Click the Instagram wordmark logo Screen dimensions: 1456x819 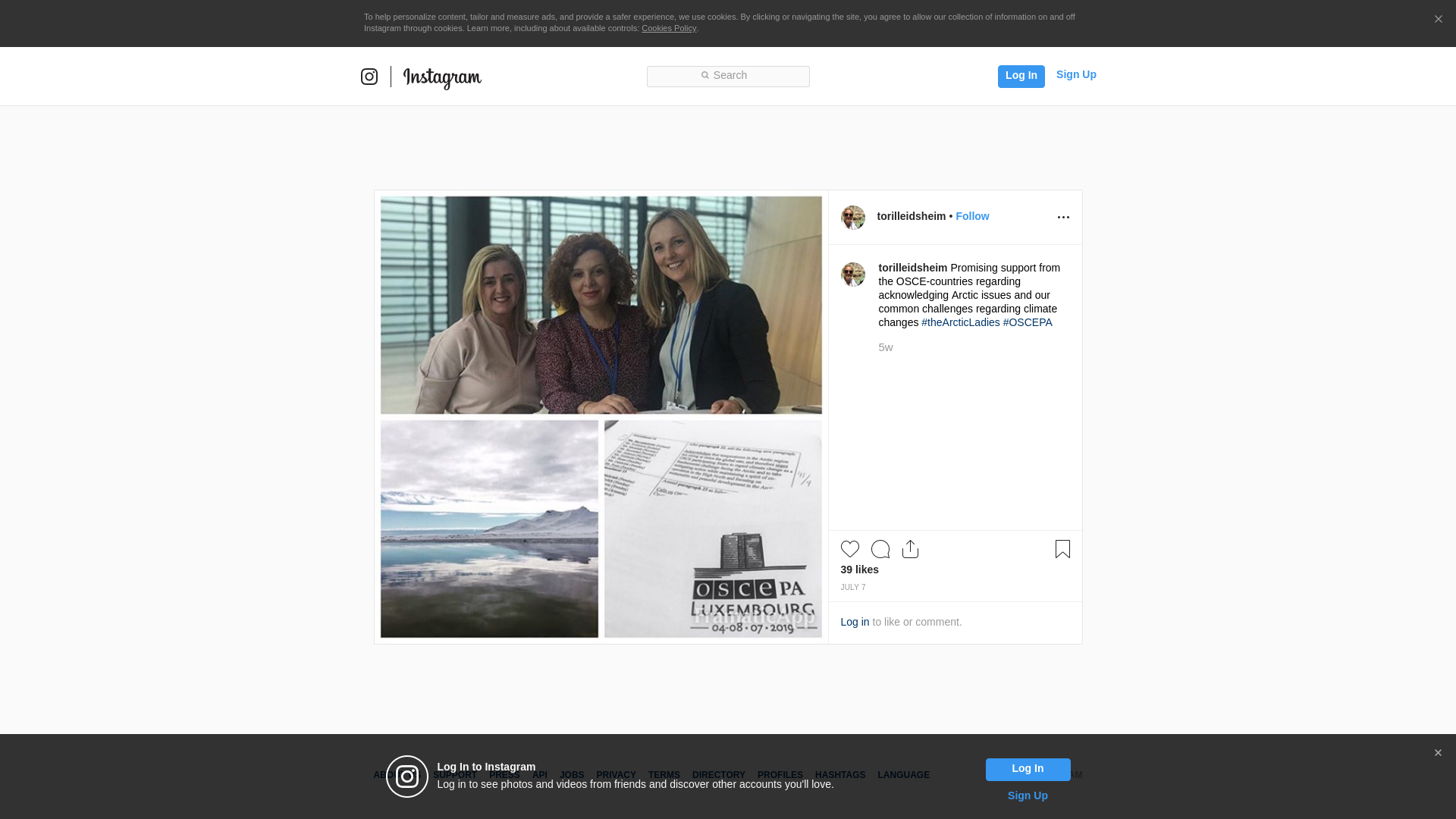point(442,77)
